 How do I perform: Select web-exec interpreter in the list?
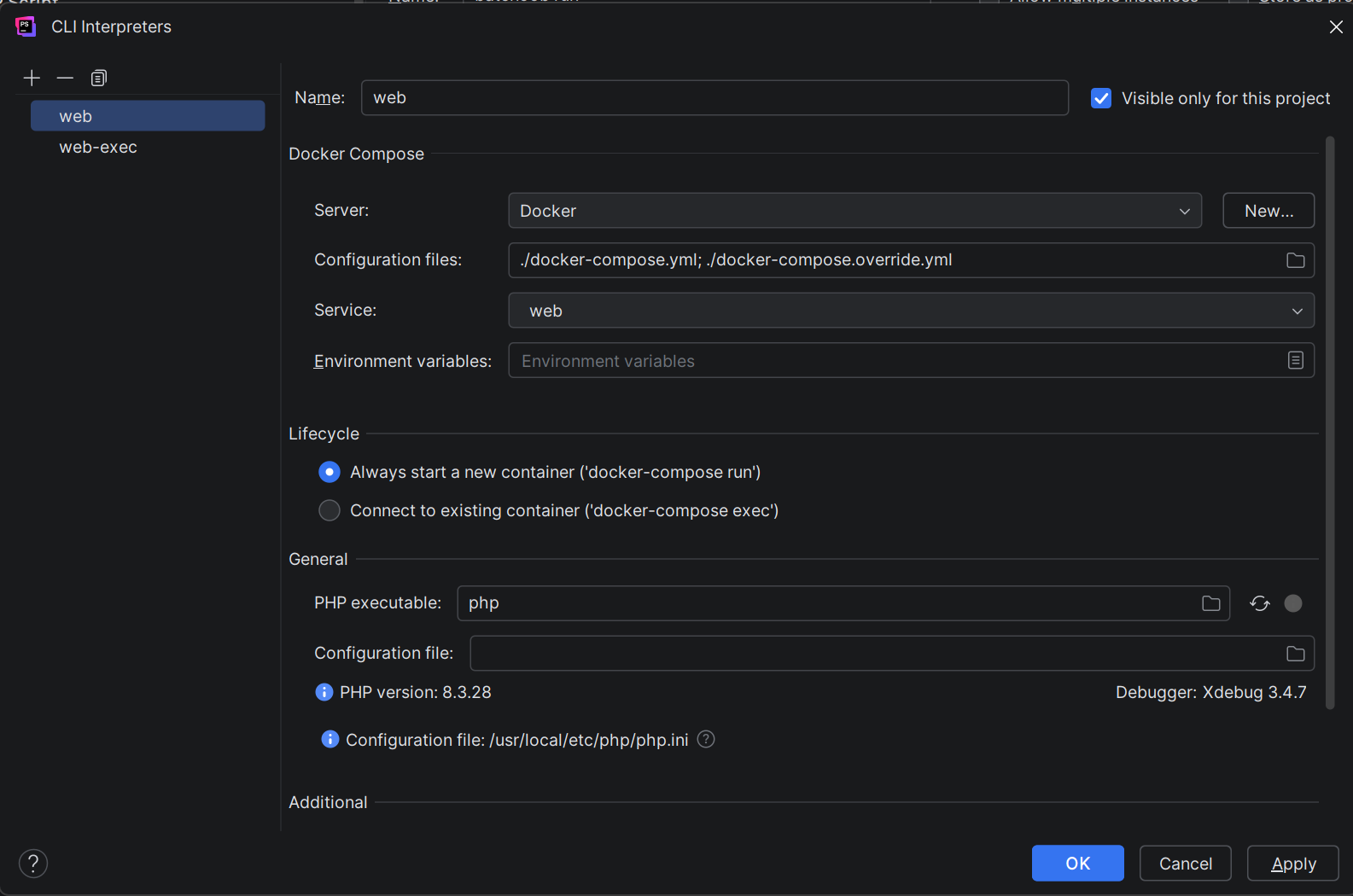(98, 148)
